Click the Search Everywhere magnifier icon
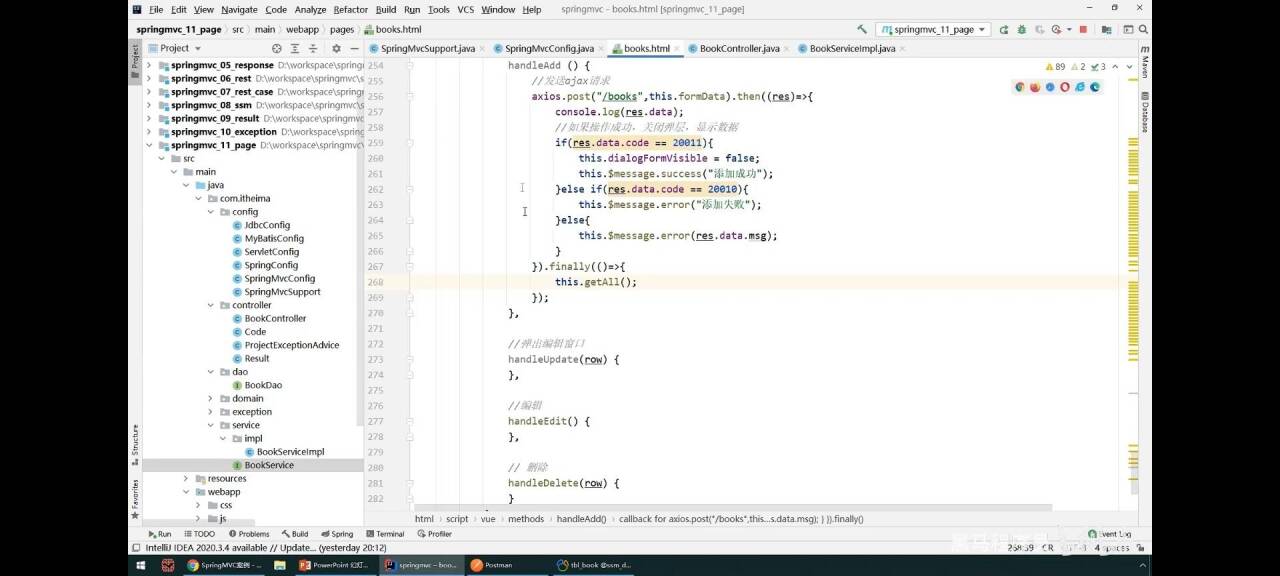The height and width of the screenshot is (576, 1280). pyautogui.click(x=1142, y=30)
